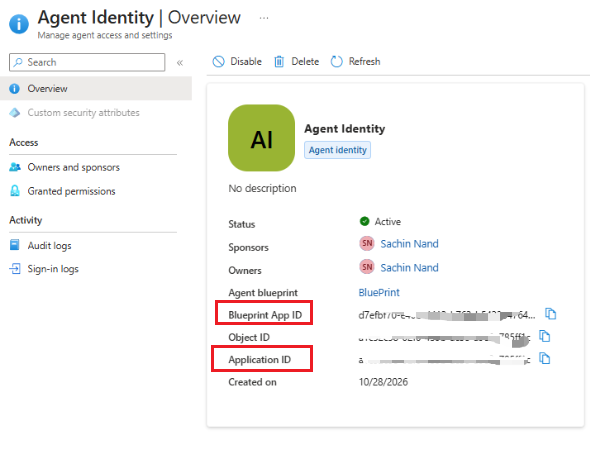Click the Activity section heading

pyautogui.click(x=26, y=220)
